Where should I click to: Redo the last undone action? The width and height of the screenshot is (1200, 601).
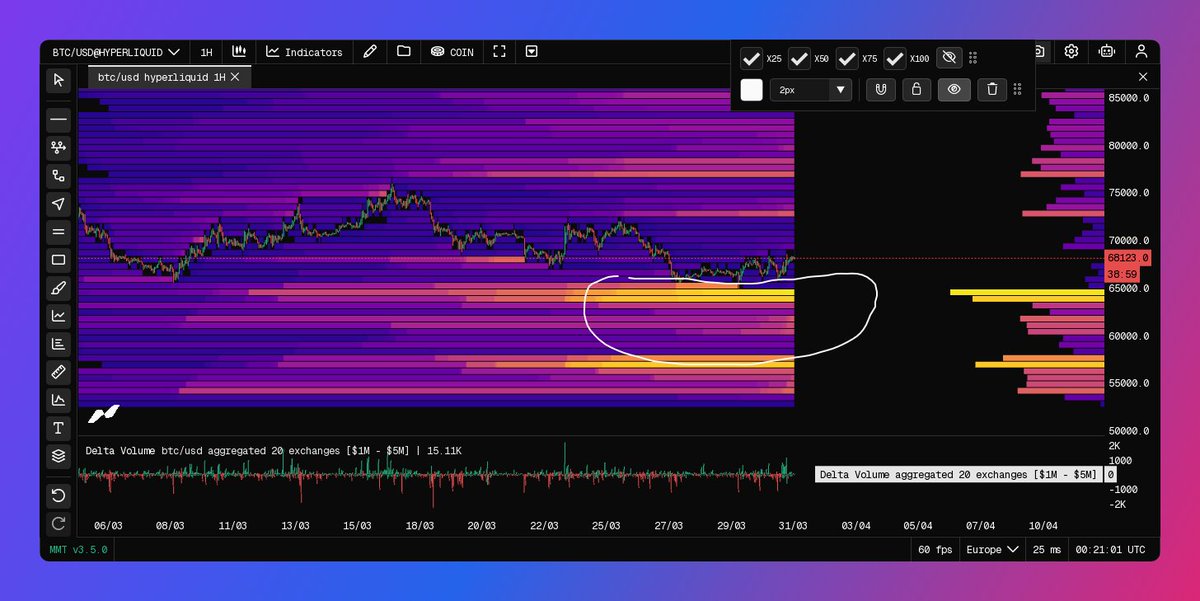point(58,523)
